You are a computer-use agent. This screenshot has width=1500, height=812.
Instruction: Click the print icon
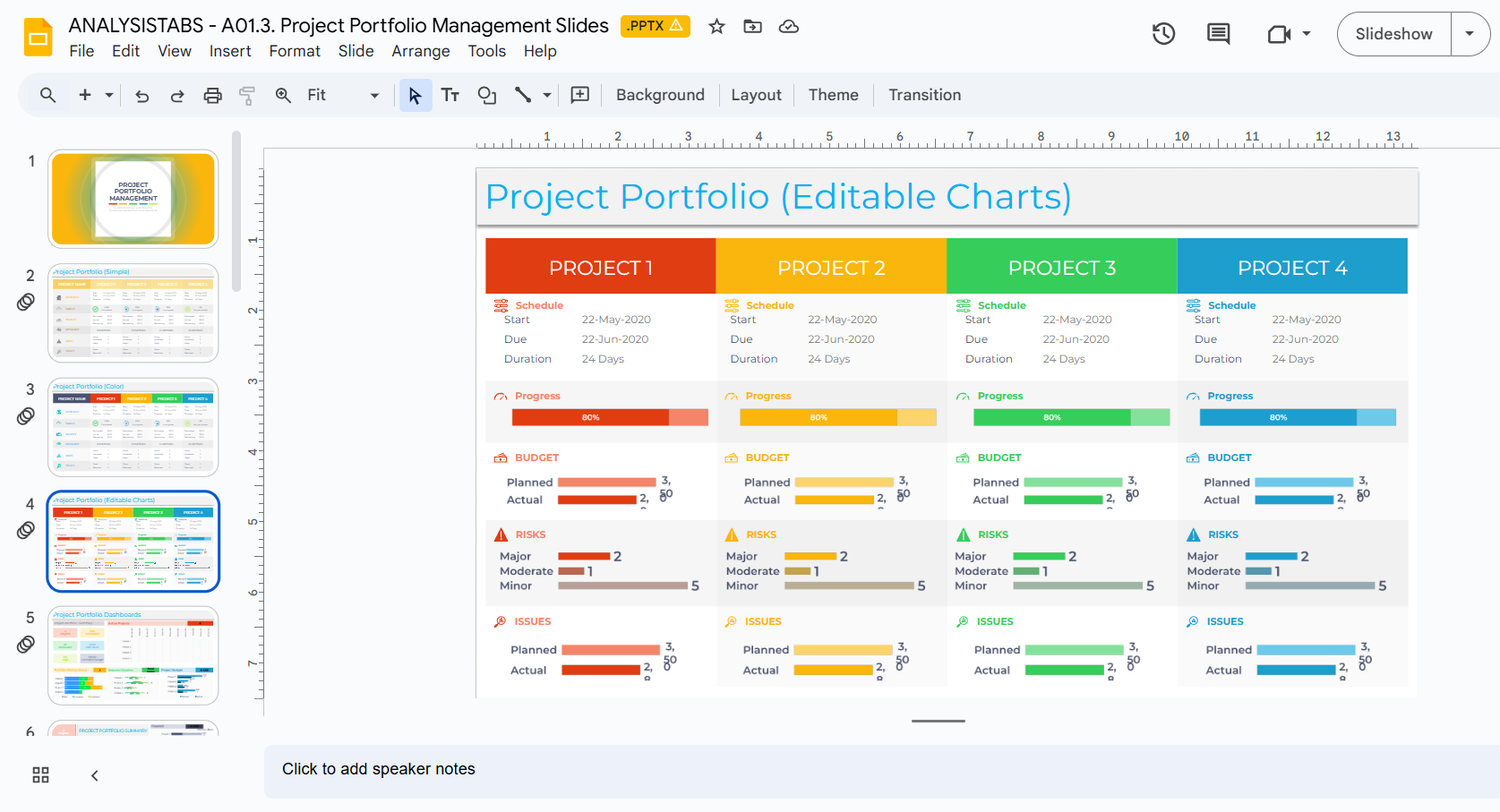[212, 96]
